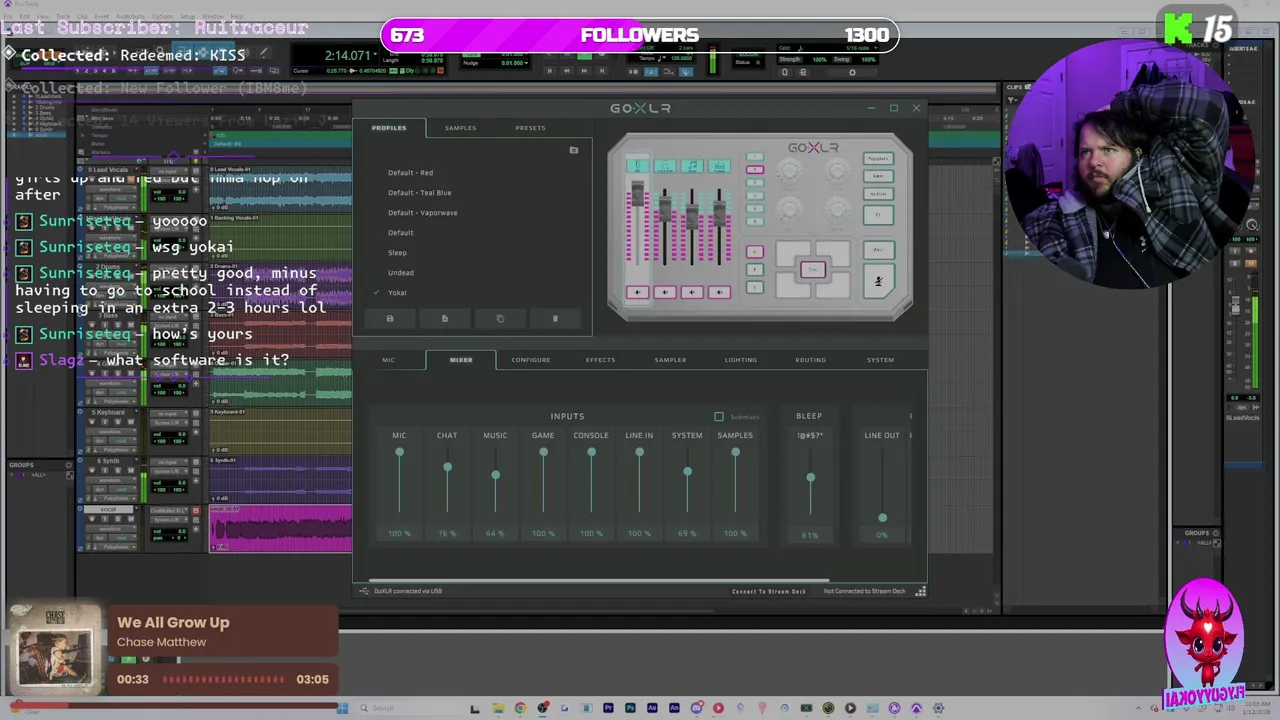The image size is (1280, 720).
Task: Create a new profile using document icon
Action: point(445,319)
